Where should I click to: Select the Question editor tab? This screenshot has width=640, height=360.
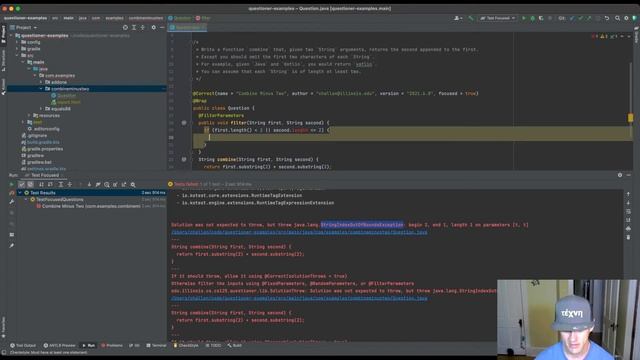(x=187, y=27)
